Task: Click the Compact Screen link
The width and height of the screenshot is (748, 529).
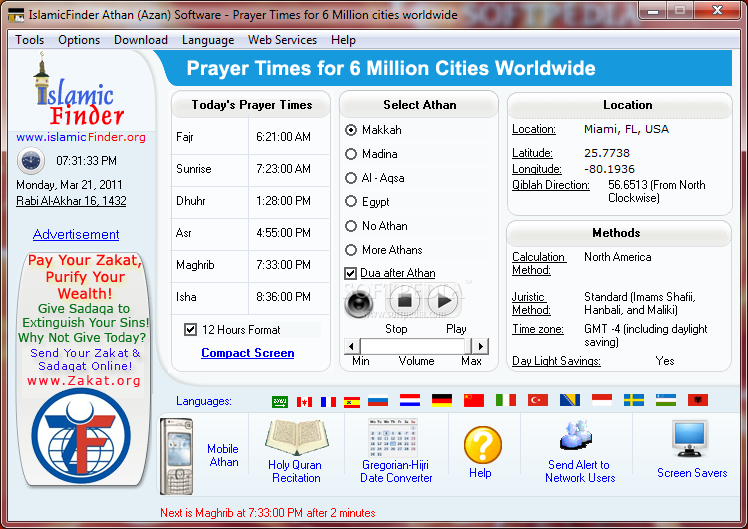Action: [248, 353]
